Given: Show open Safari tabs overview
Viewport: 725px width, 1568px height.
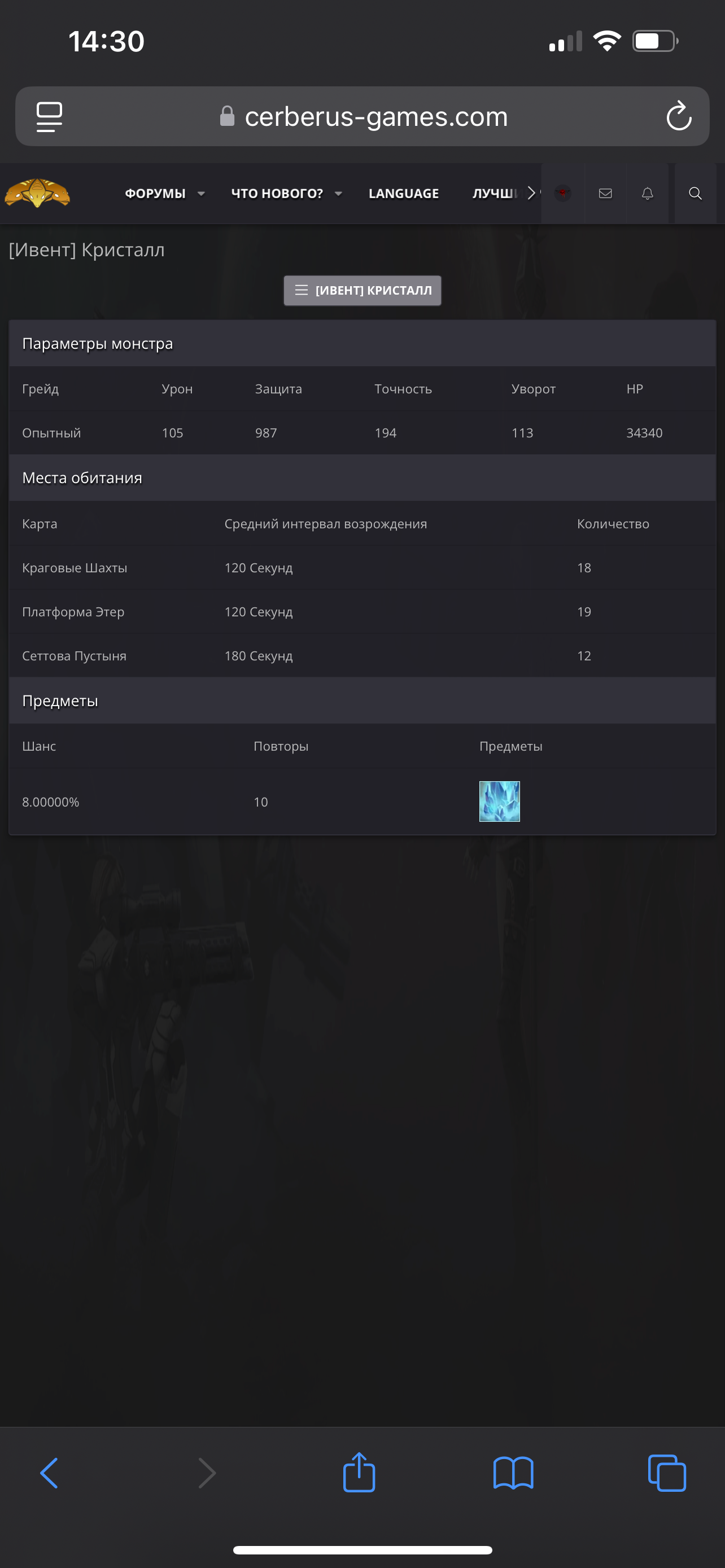Looking at the screenshot, I should pyautogui.click(x=667, y=1473).
